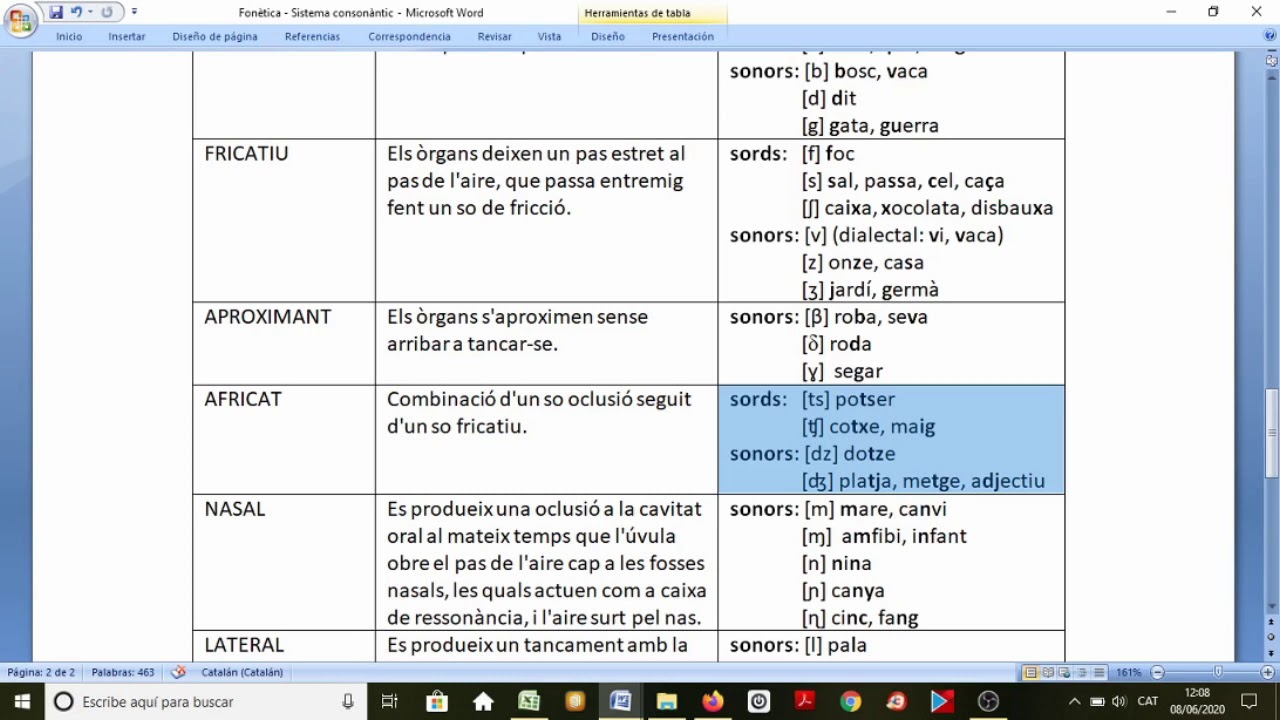Click the zoom out minus button
This screenshot has height=720, width=1280.
[1157, 672]
